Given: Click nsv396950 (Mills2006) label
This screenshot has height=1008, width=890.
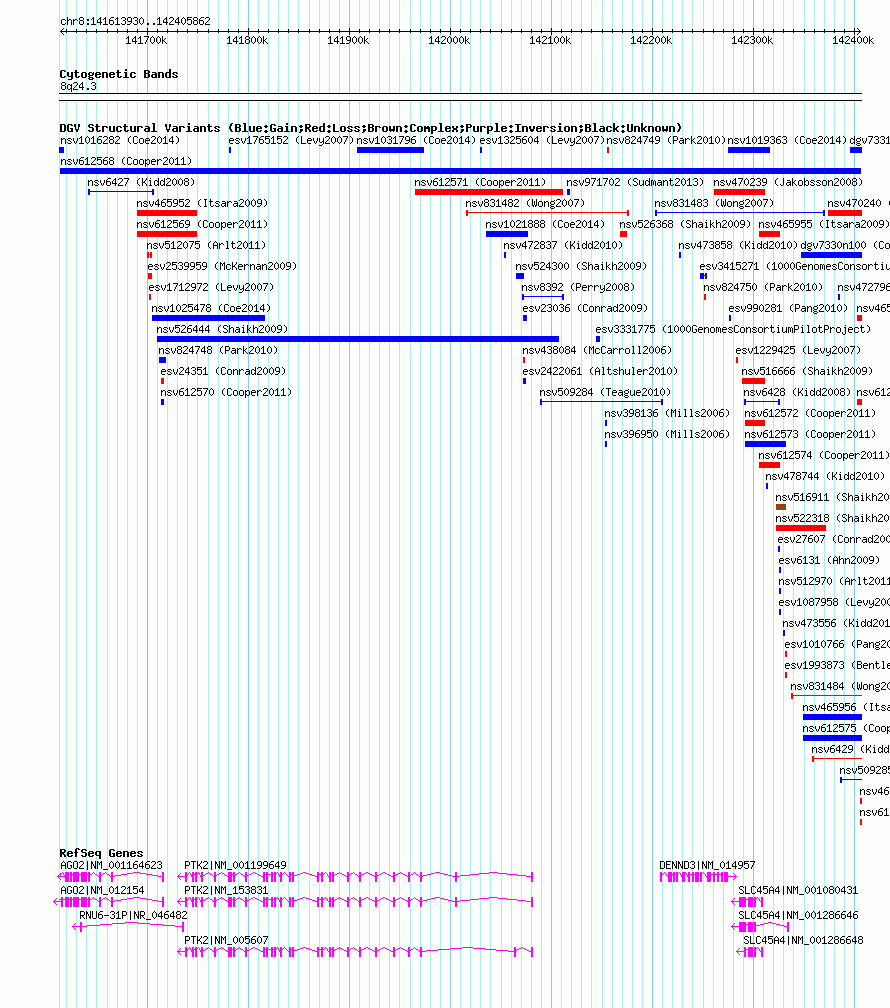Looking at the screenshot, I should (667, 435).
